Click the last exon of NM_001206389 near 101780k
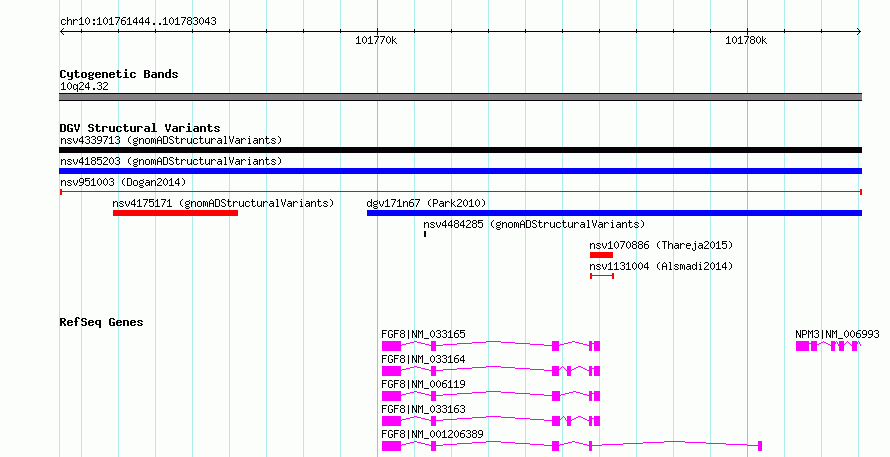Viewport: 890px width, 457px height. pos(760,446)
